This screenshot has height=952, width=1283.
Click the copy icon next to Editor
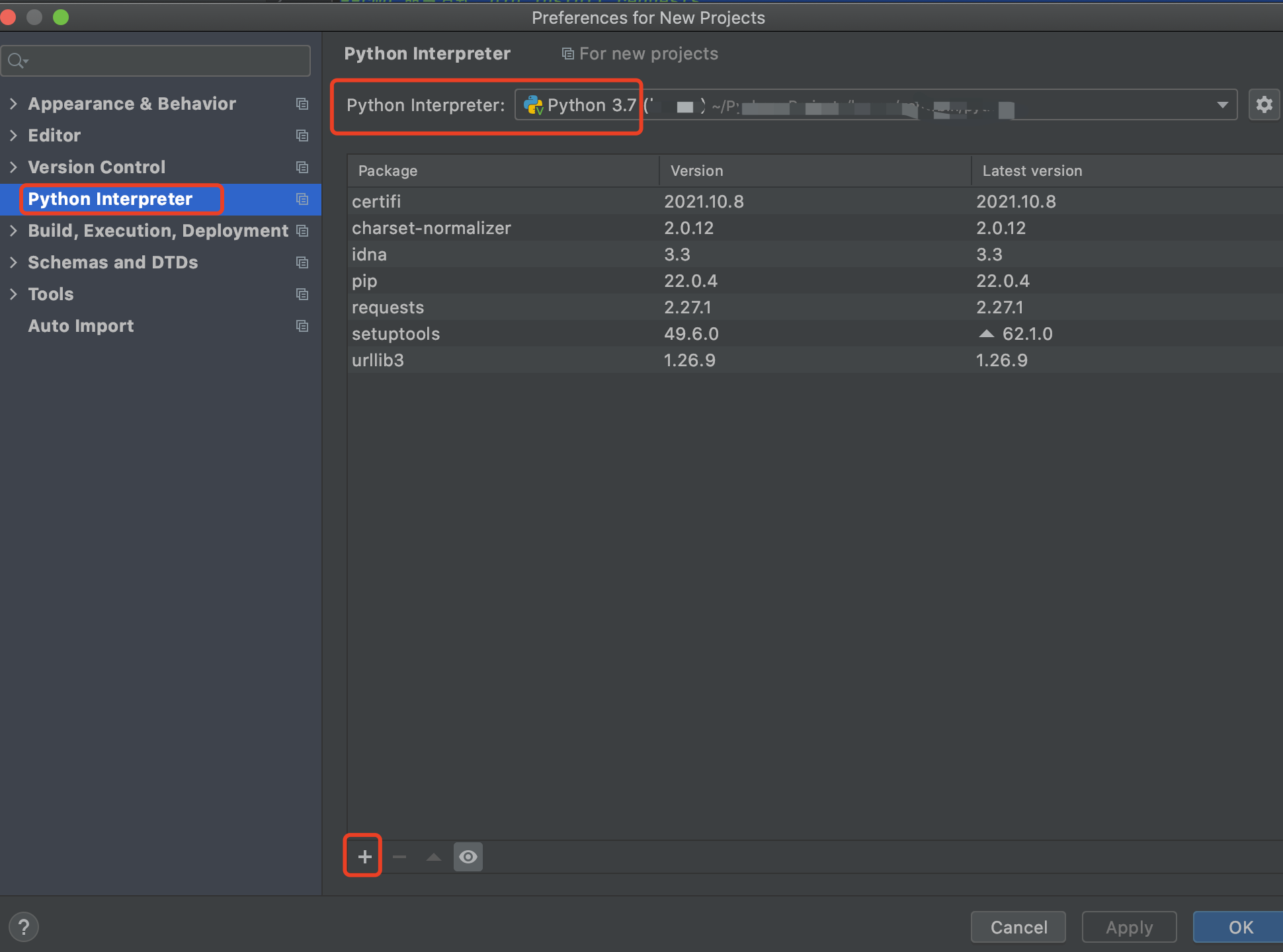[x=302, y=136]
